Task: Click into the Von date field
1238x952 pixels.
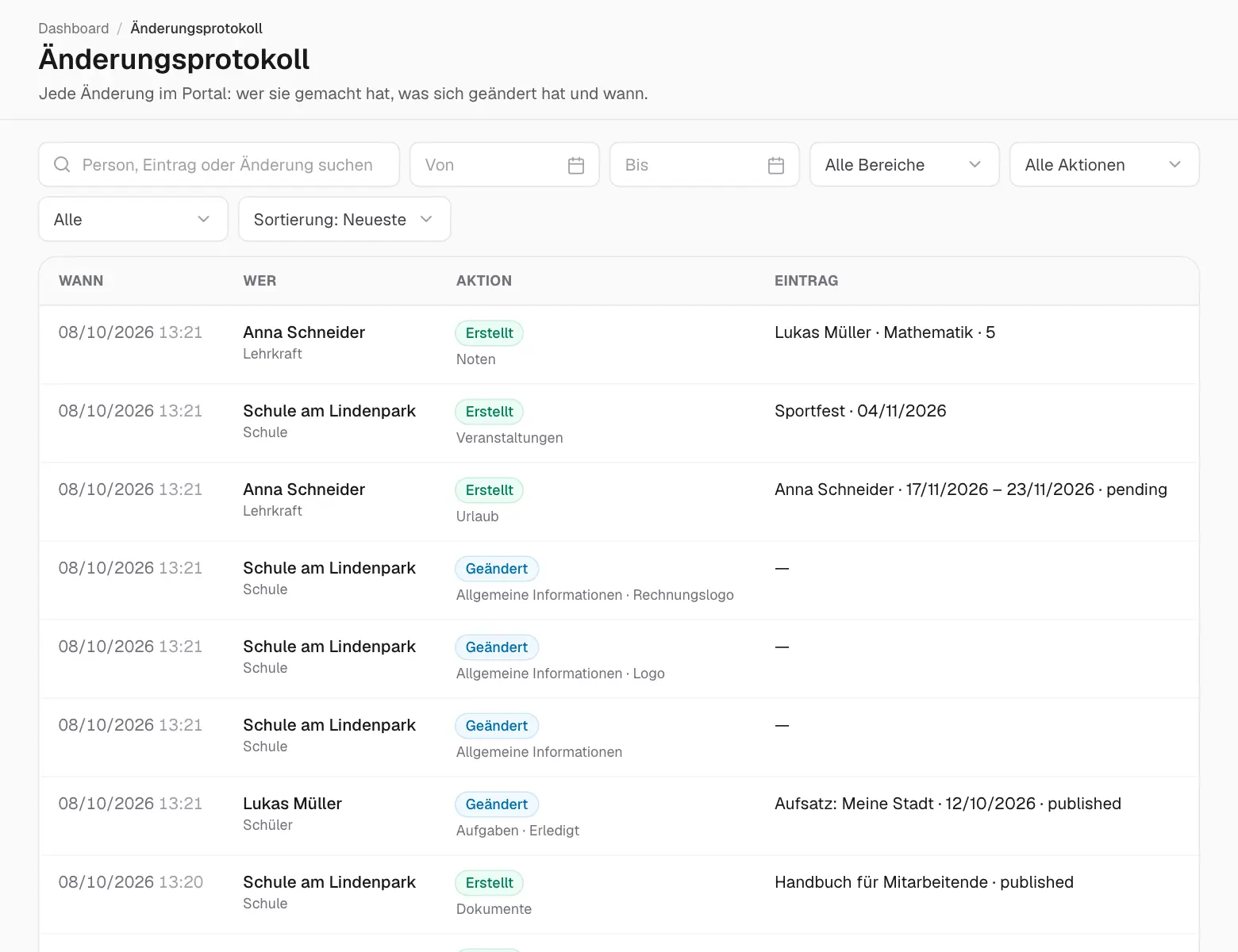Action: click(x=505, y=165)
